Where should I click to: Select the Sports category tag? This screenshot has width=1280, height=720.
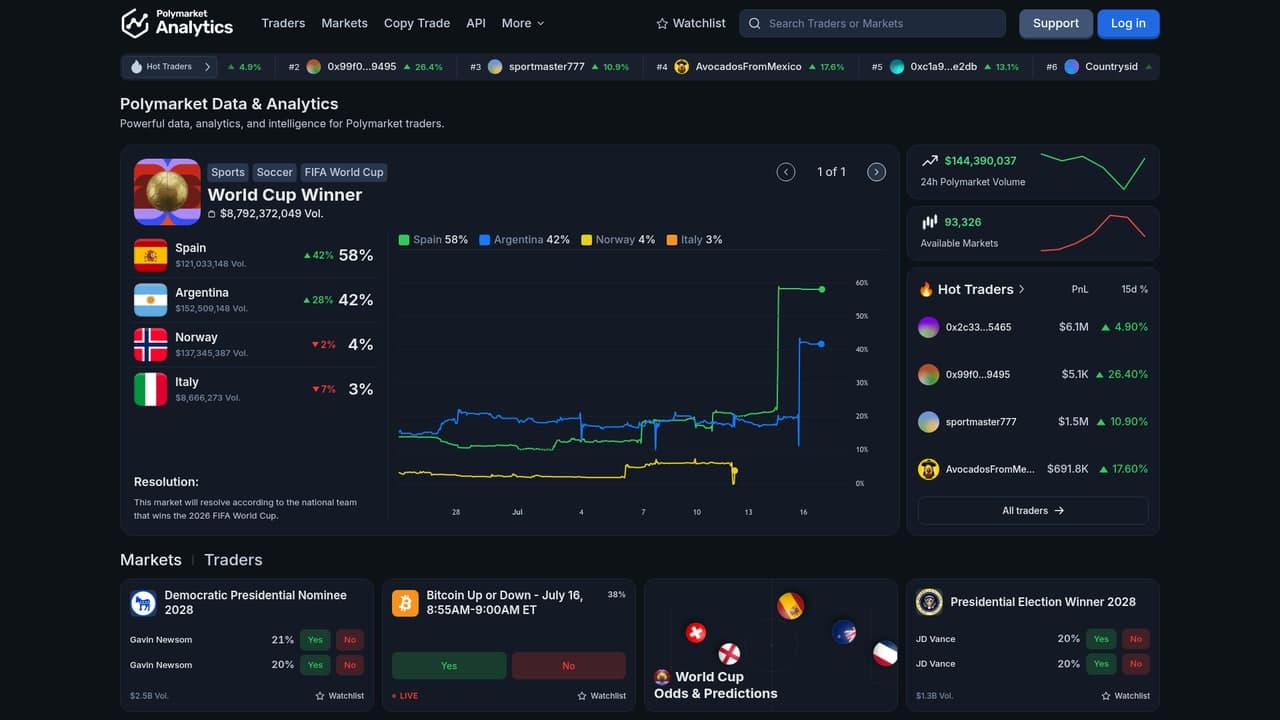[228, 172]
